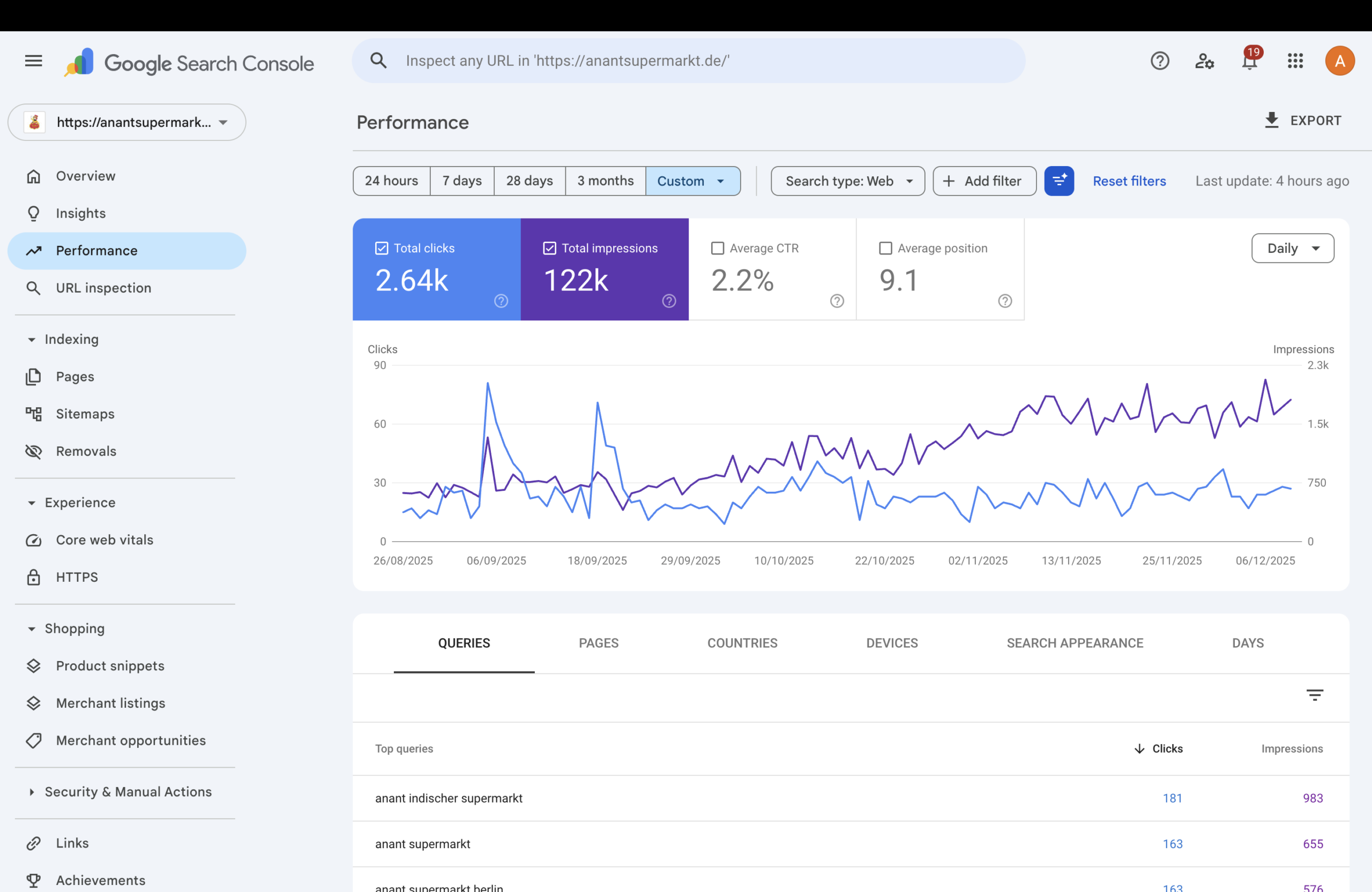The width and height of the screenshot is (1372, 892).
Task: Click the Reset filters link
Action: 1129,181
